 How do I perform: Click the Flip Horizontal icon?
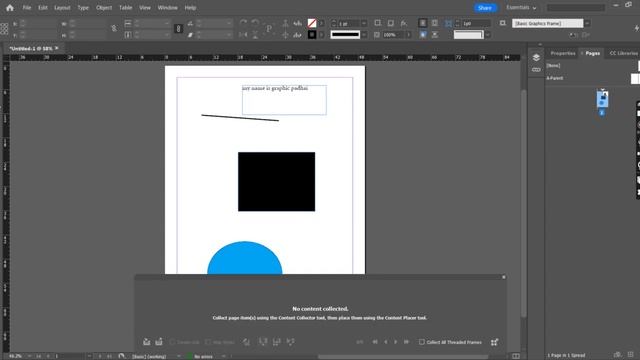click(243, 35)
